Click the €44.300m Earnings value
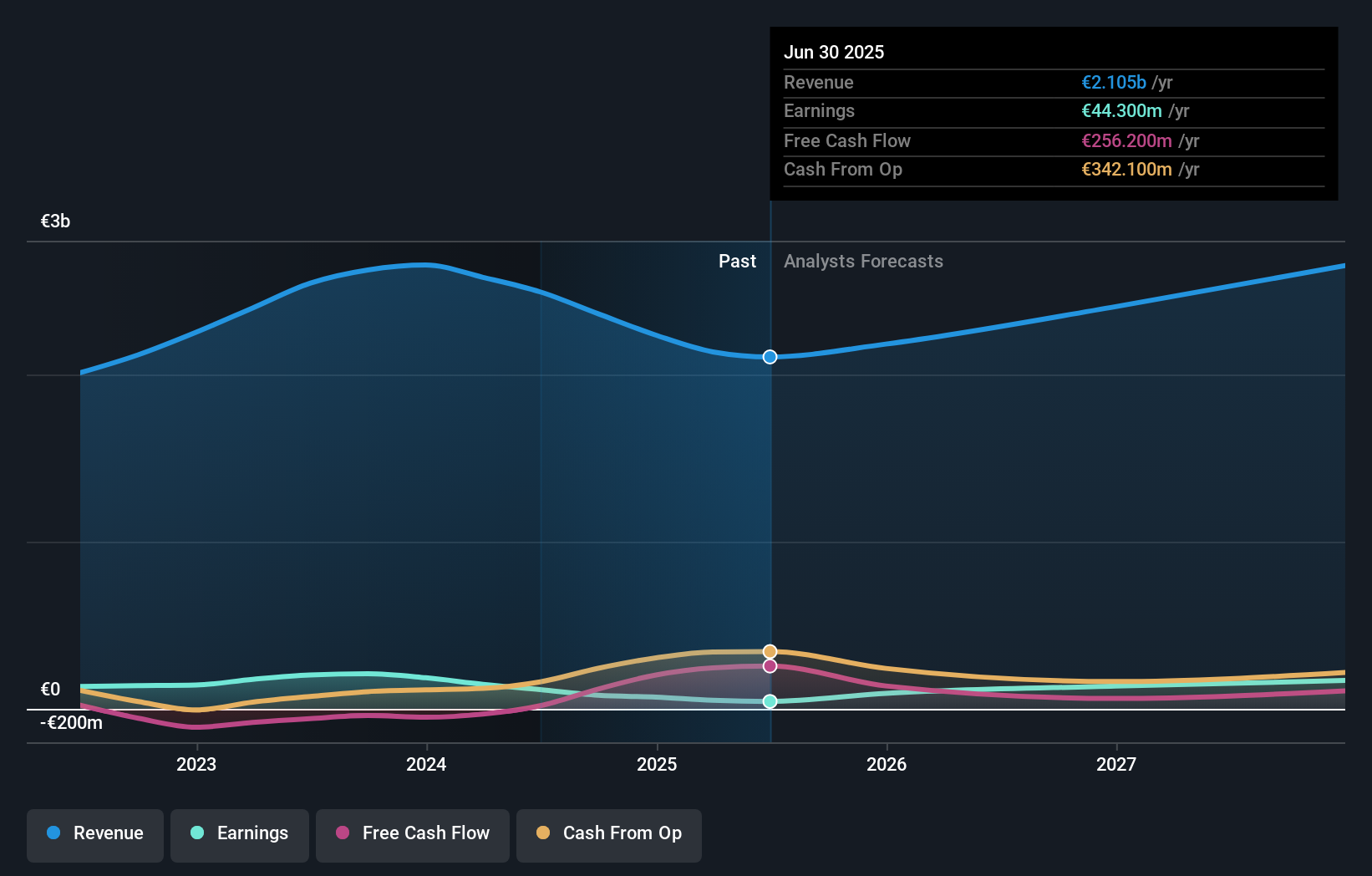 click(x=1122, y=110)
